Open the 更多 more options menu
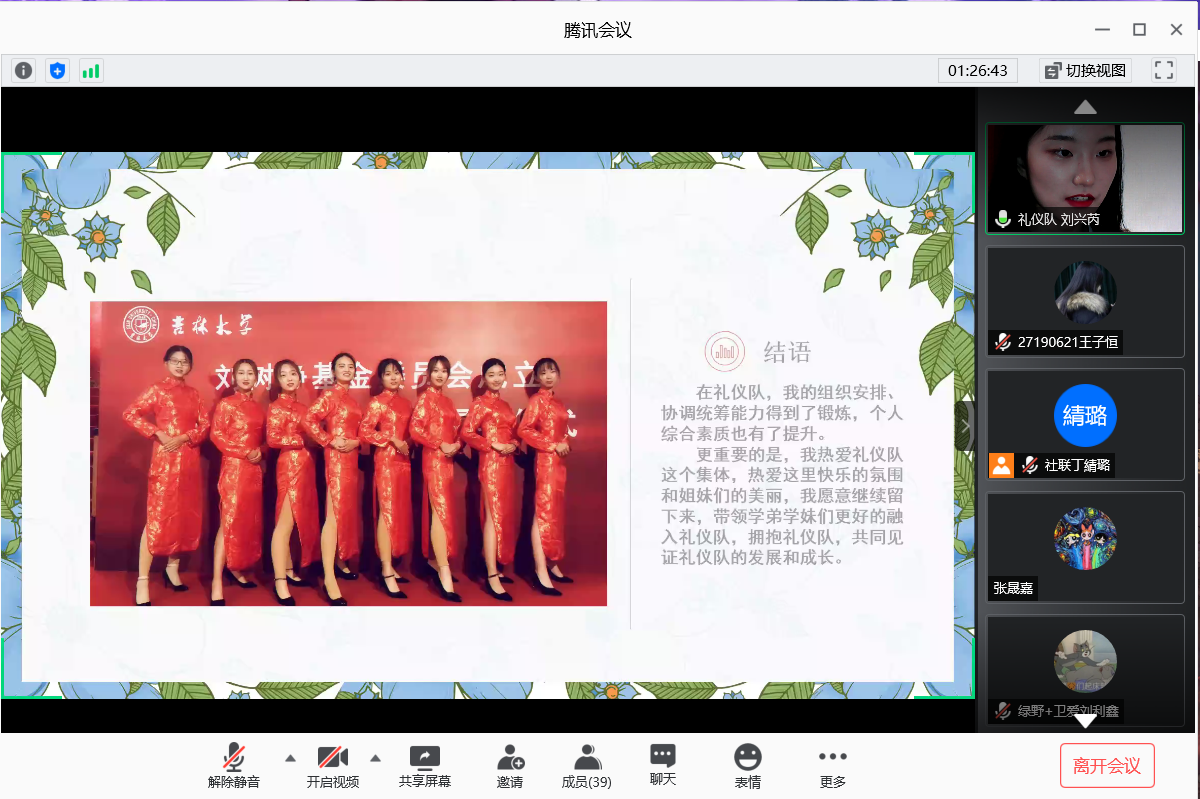 (x=832, y=766)
